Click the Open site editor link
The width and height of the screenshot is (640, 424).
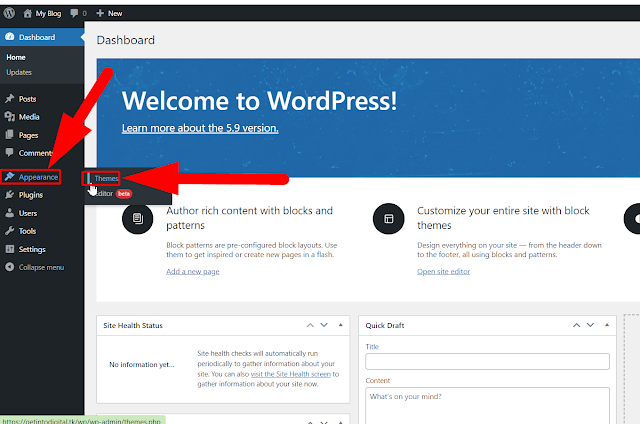click(x=443, y=271)
